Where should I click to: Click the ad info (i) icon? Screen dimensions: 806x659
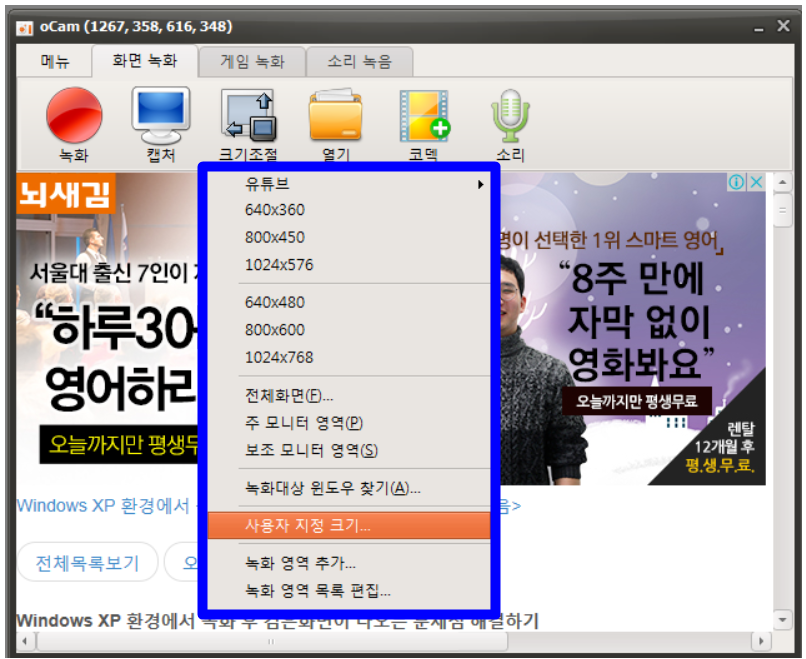[736, 182]
